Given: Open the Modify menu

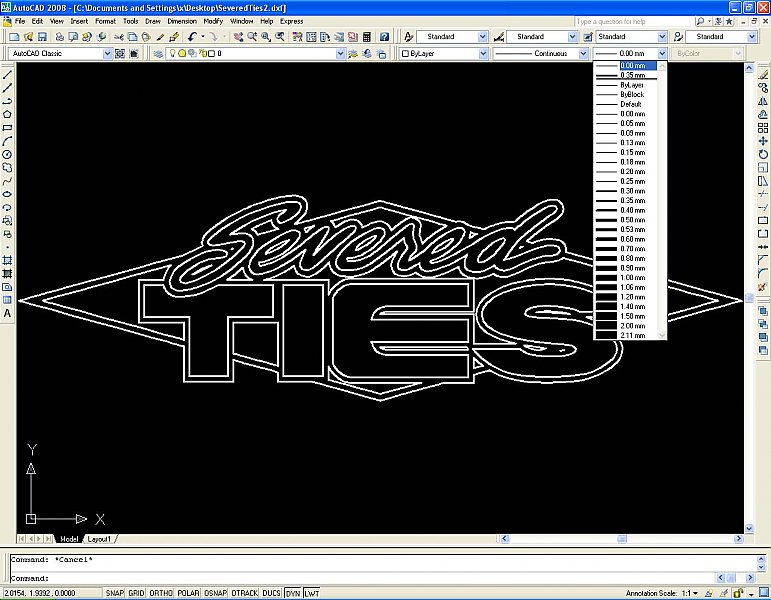Looking at the screenshot, I should pos(213,20).
